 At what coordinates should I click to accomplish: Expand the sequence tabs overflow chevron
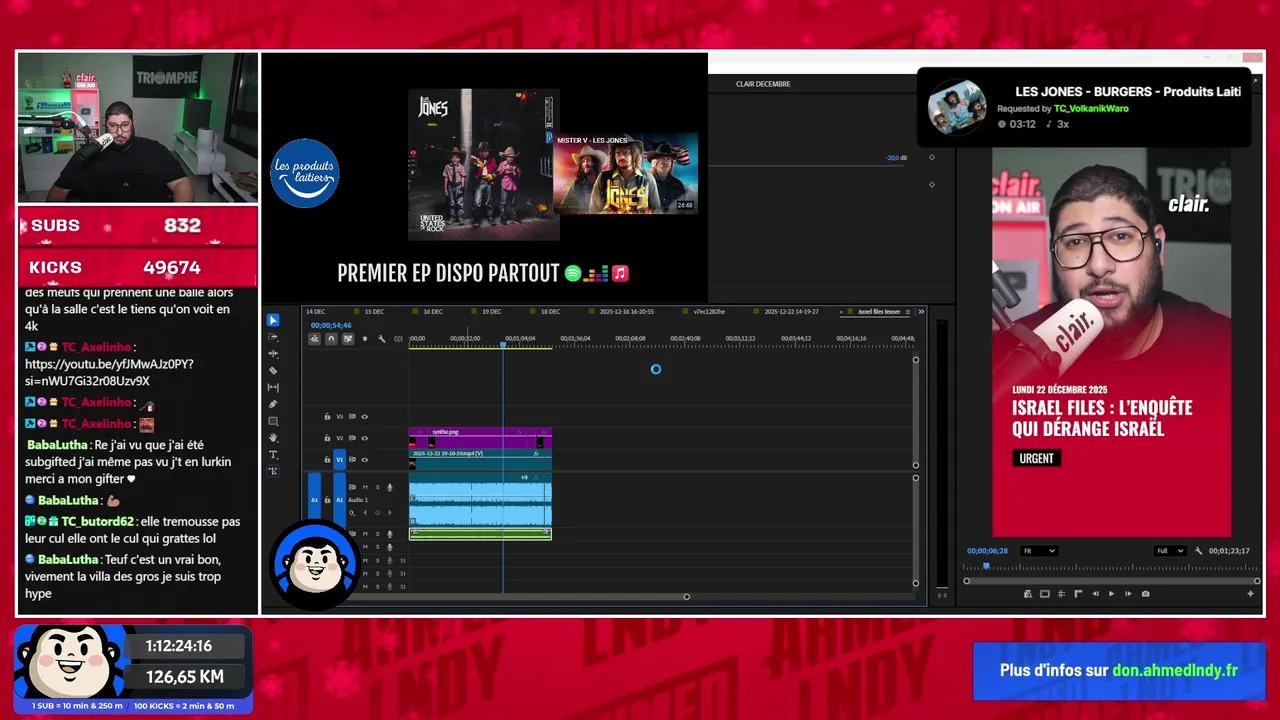pos(921,312)
